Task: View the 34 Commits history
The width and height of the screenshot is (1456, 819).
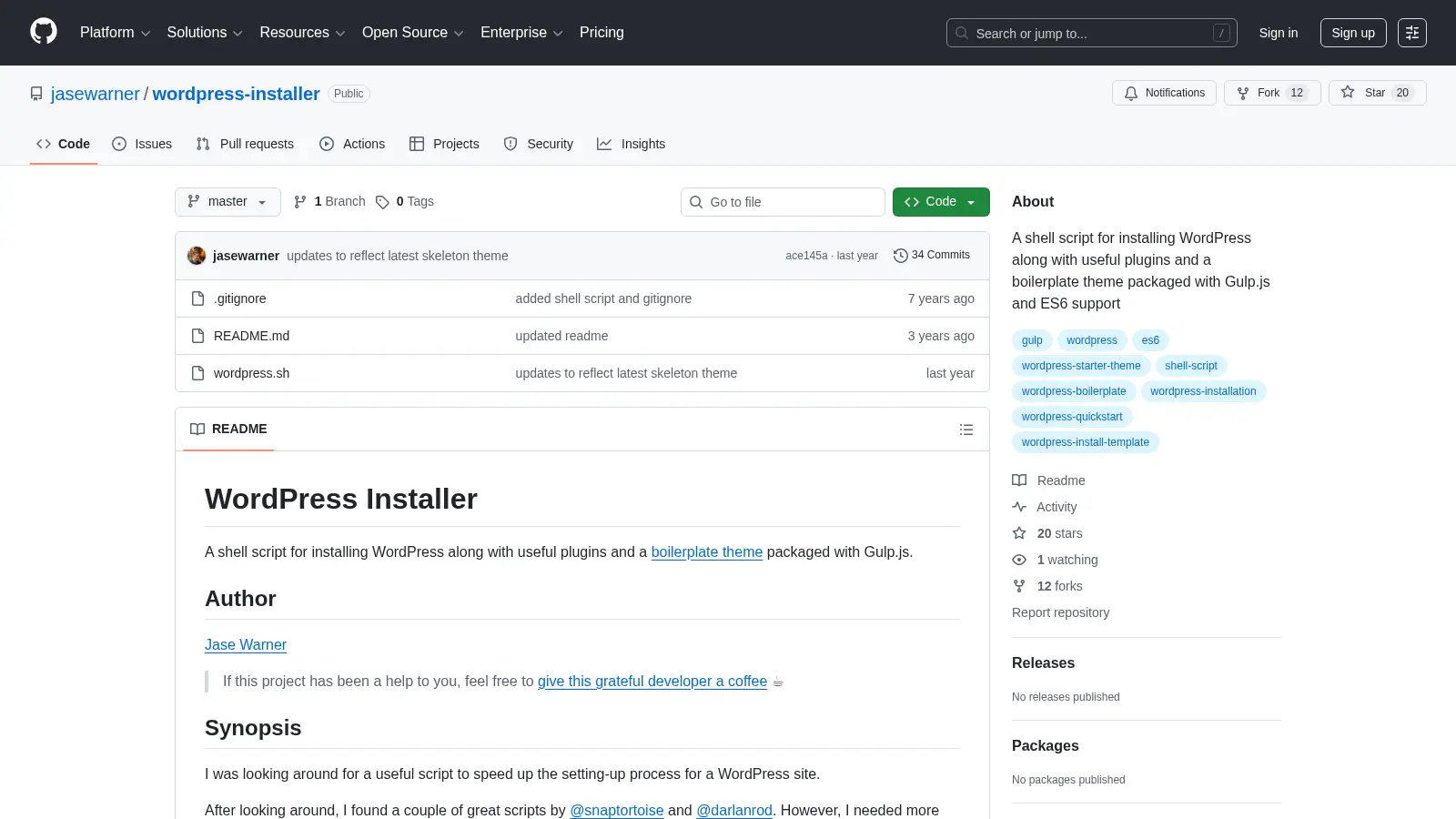Action: click(932, 256)
